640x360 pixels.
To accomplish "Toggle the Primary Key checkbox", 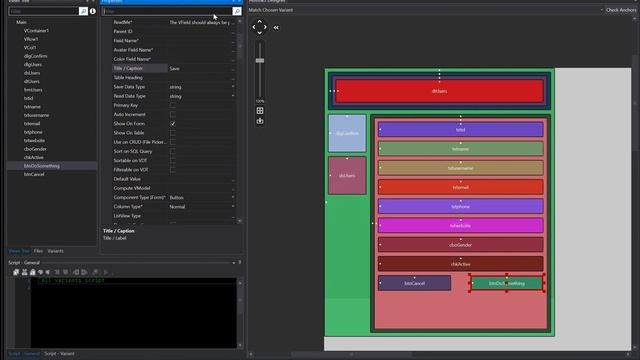I will click(173, 105).
